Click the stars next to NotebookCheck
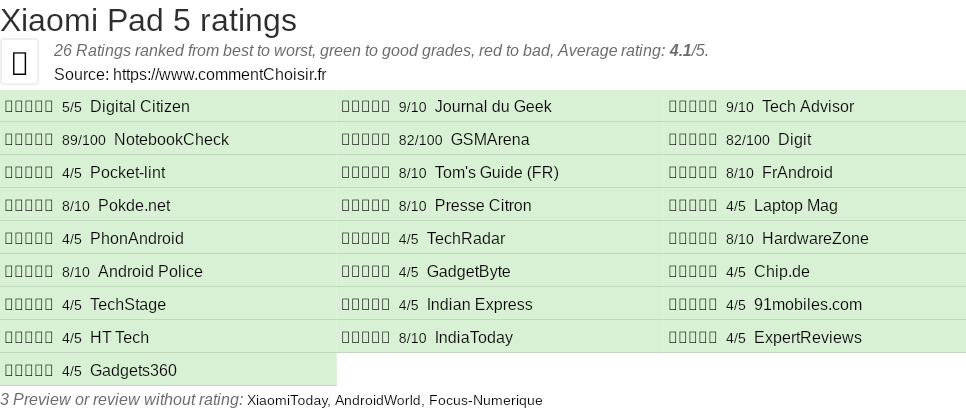 pos(29,140)
